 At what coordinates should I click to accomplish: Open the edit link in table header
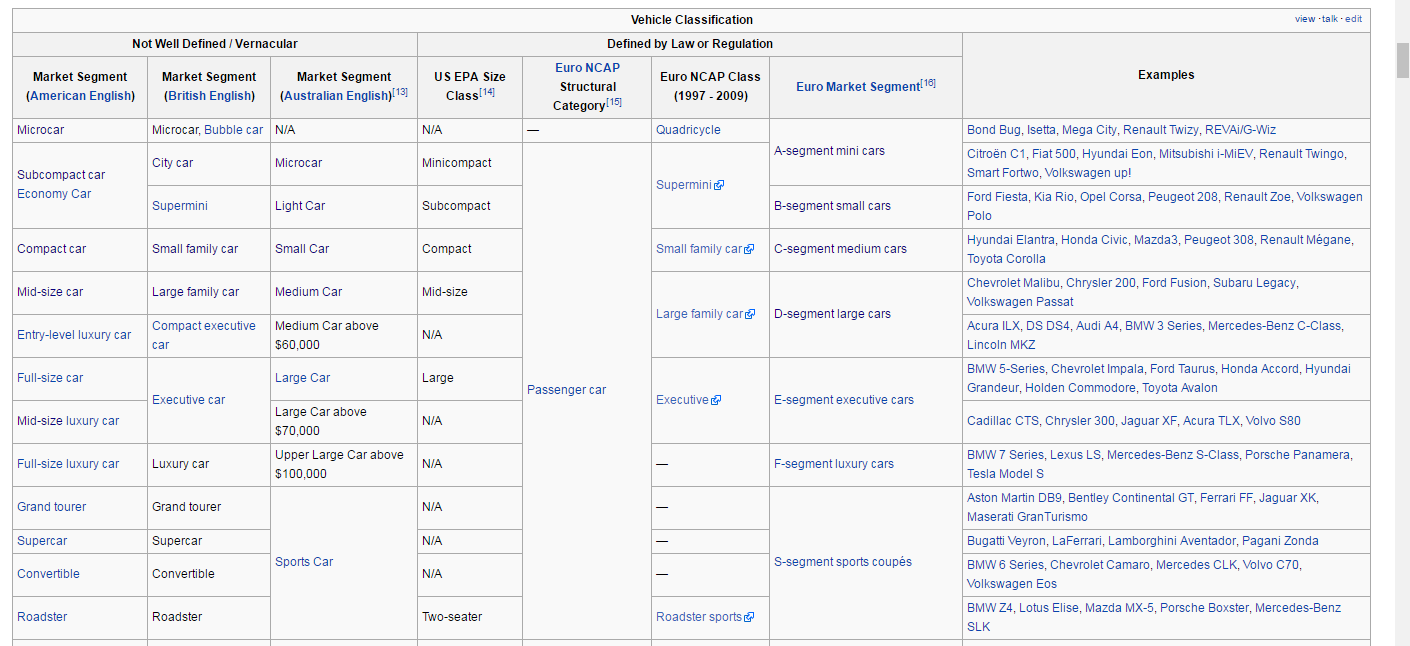click(x=1353, y=19)
